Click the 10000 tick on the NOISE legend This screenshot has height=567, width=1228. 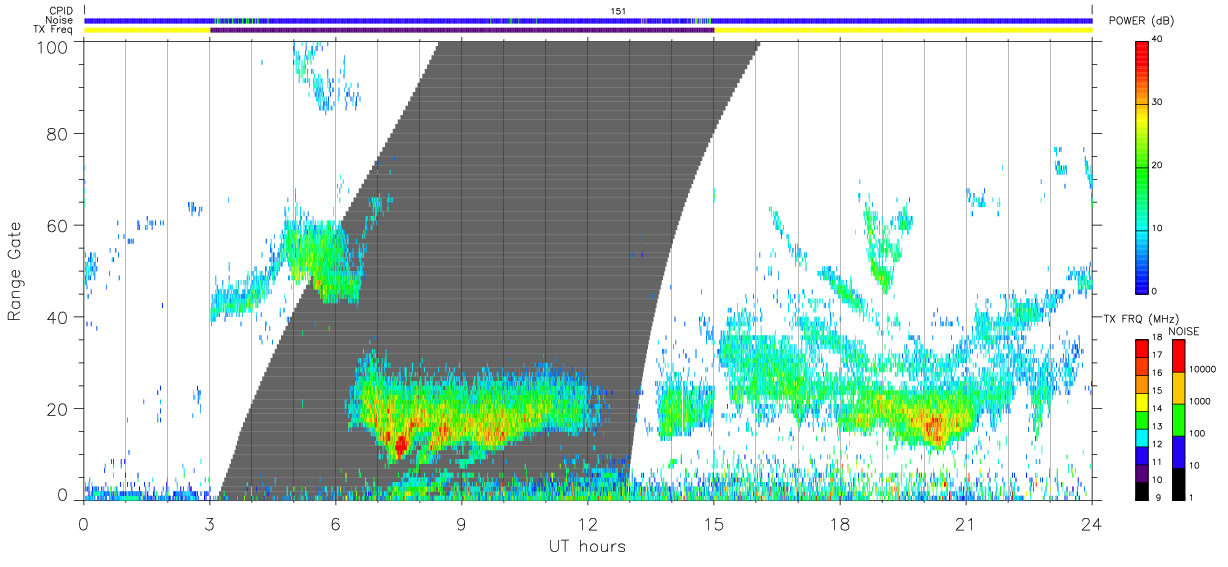1205,370
